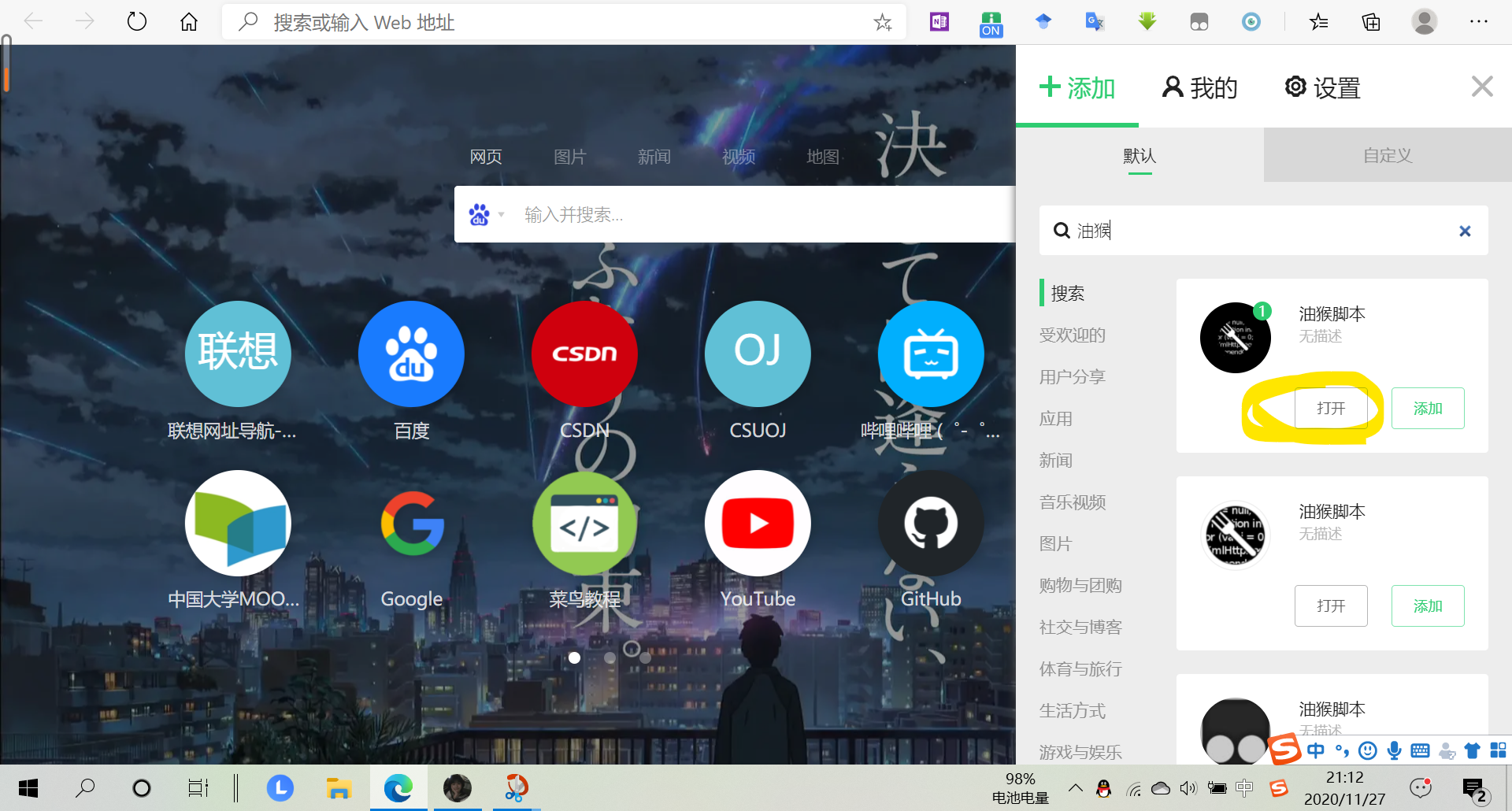Switch to the 自定义 tab
The width and height of the screenshot is (1512, 811).
click(x=1387, y=155)
